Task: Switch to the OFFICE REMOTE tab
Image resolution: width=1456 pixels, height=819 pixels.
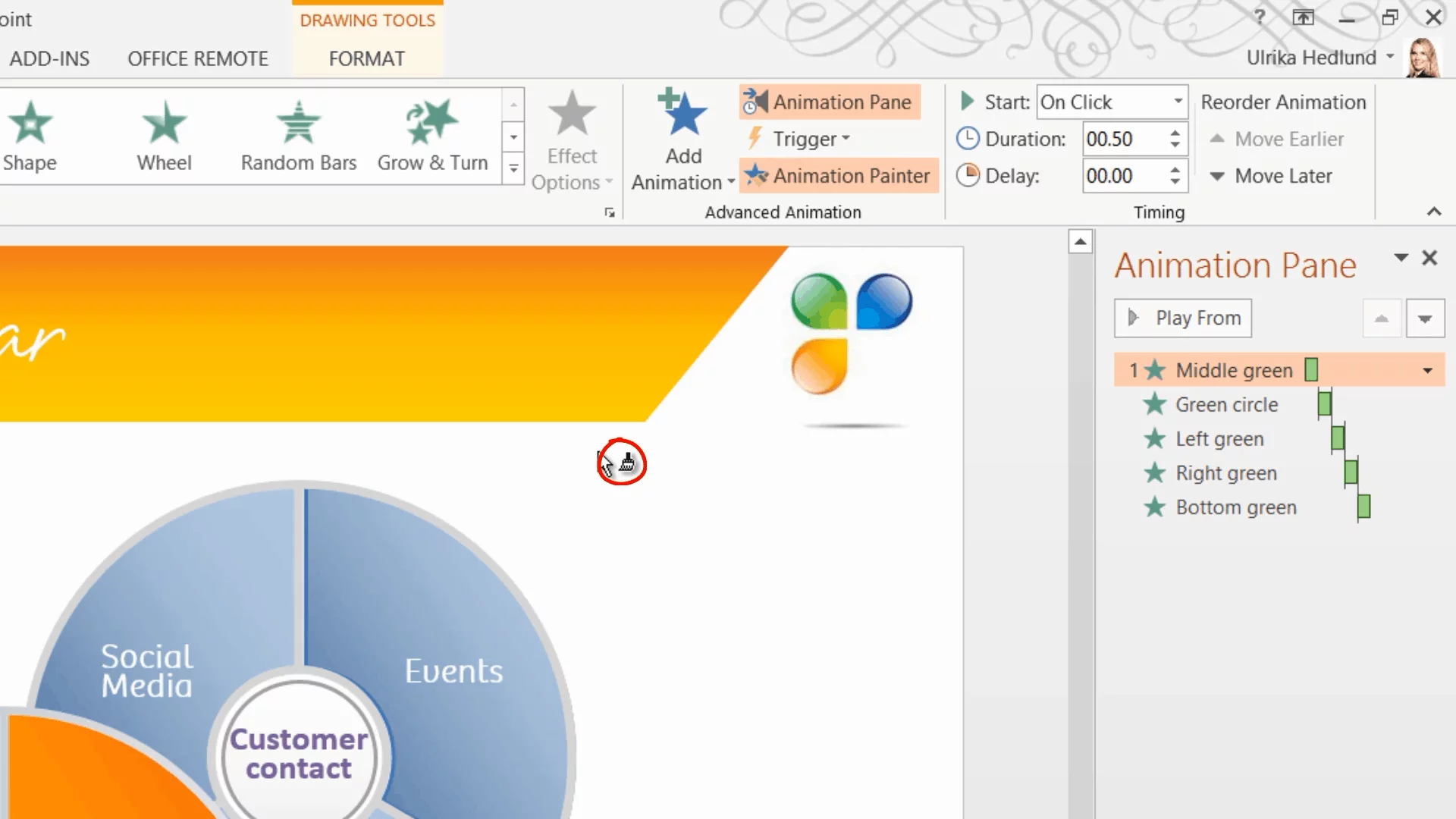Action: 198,59
